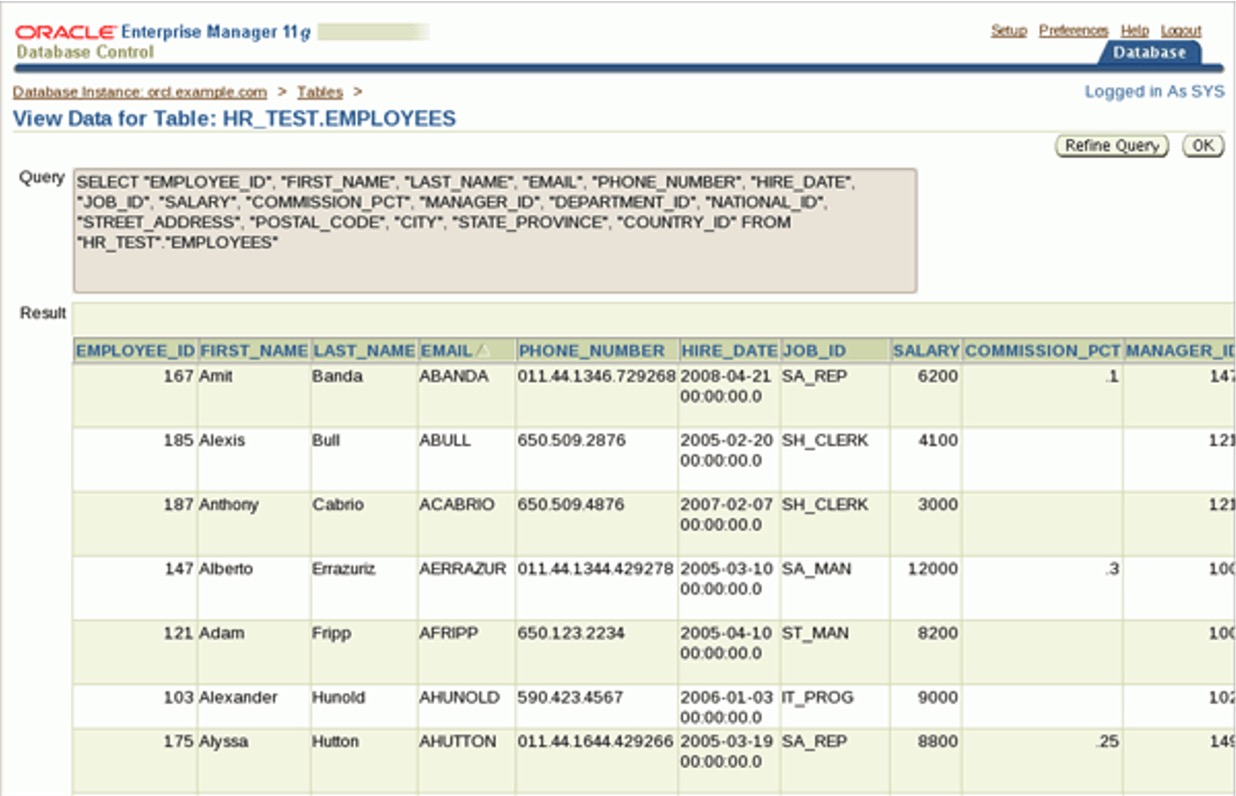Viewport: 1236px width, 796px height.
Task: Select first name cell Alexis
Action: [x=221, y=441]
